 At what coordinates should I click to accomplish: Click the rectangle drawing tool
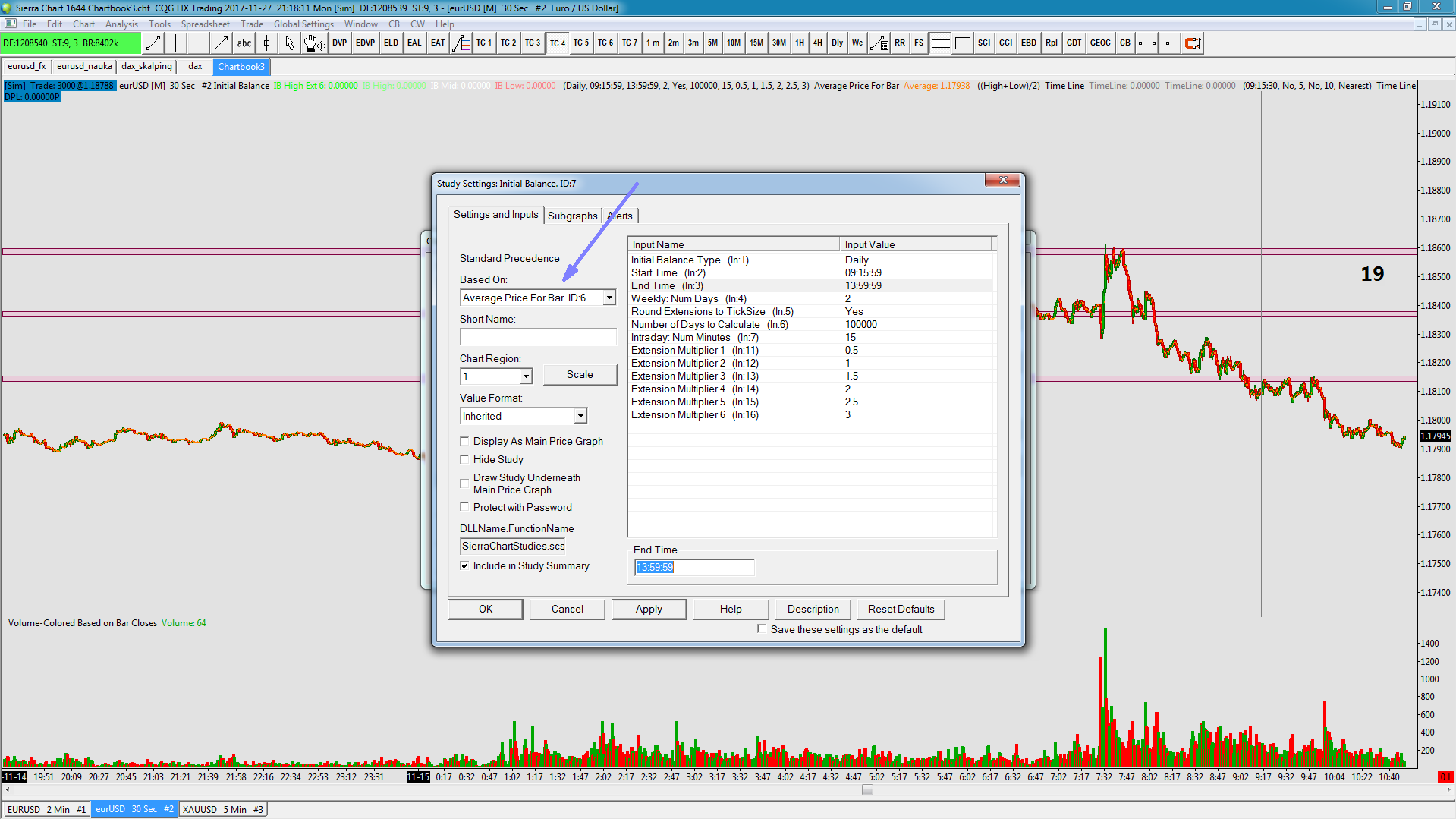click(x=963, y=43)
